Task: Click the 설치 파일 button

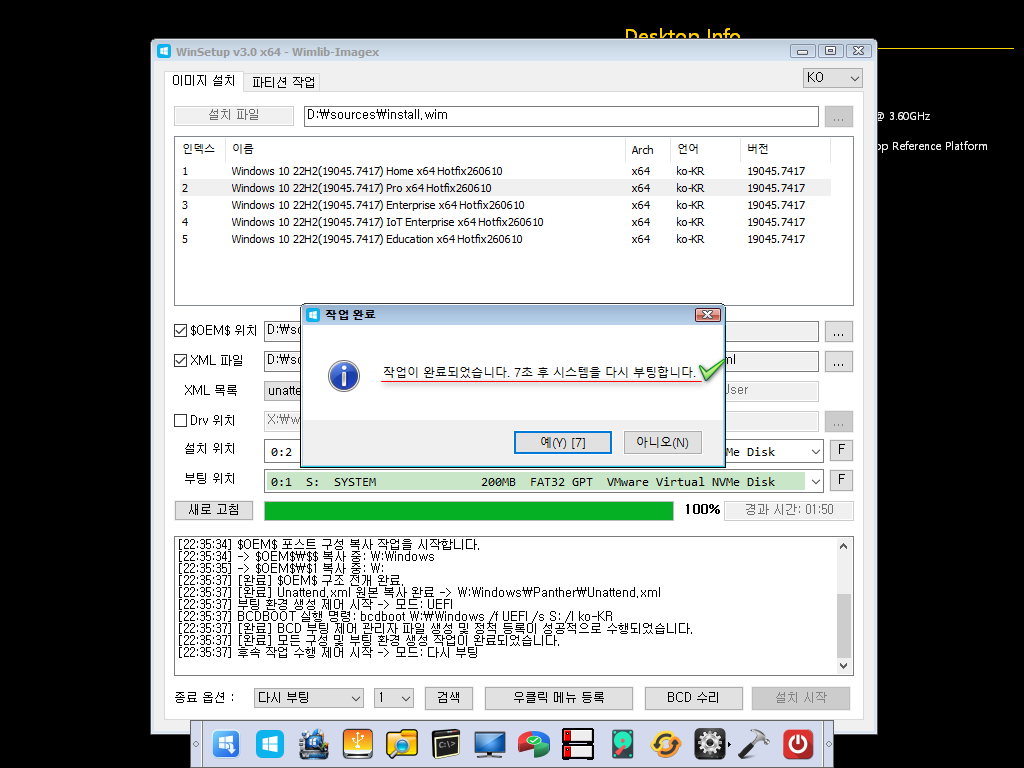Action: [234, 116]
